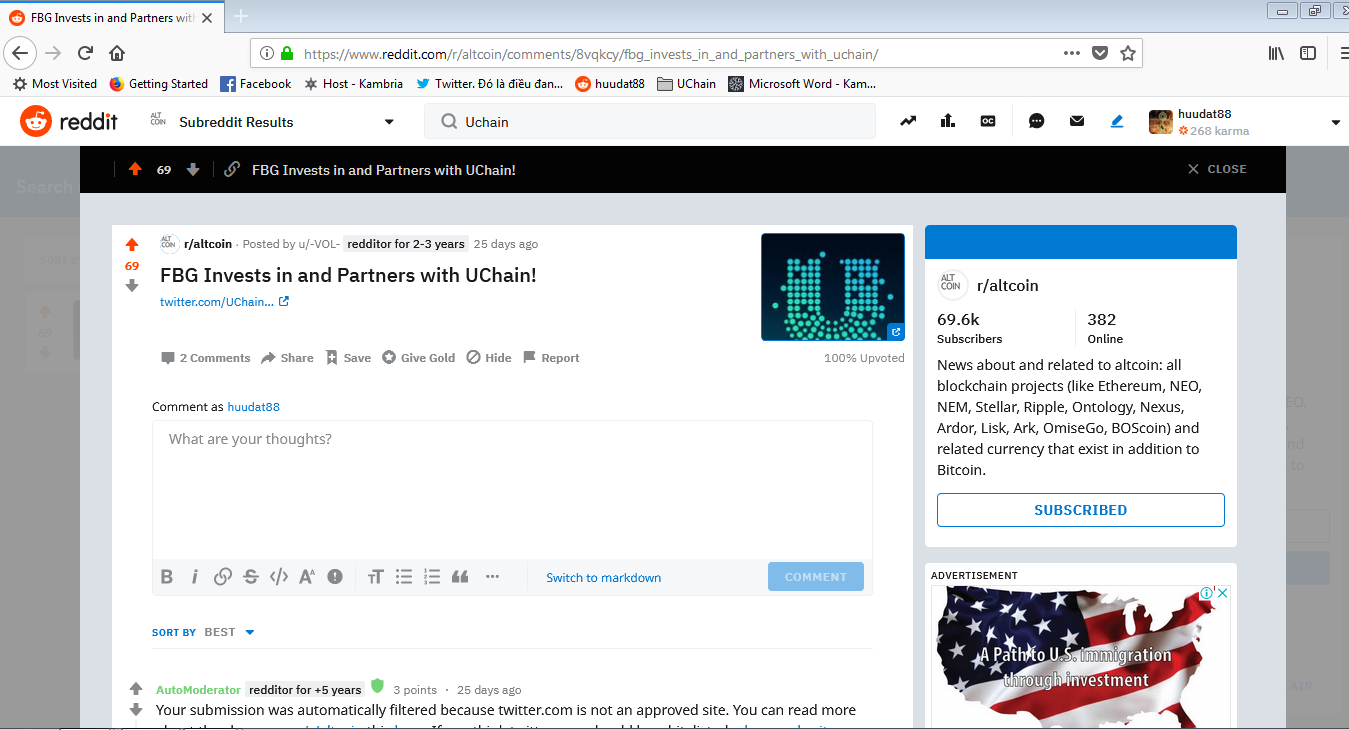Viewport: 1349px width, 730px height.
Task: Open the chat bubble icon
Action: coord(1037,122)
